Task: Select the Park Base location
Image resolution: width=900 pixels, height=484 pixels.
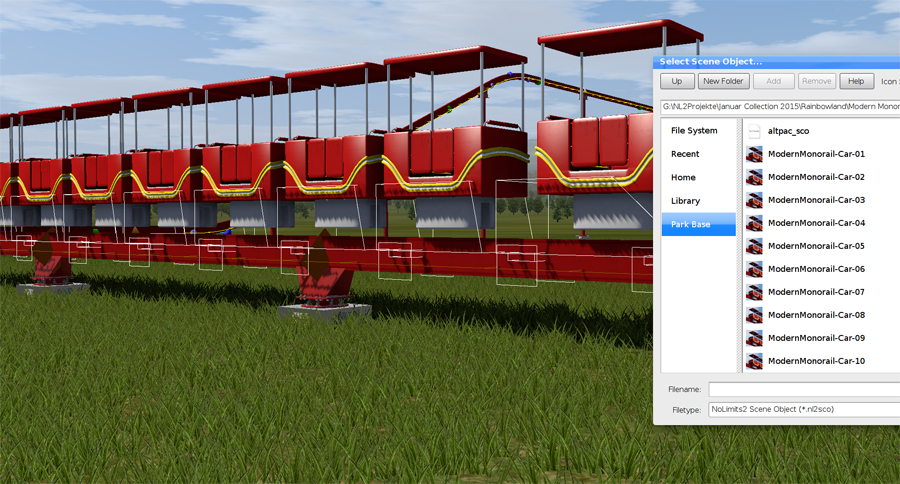Action: click(690, 225)
